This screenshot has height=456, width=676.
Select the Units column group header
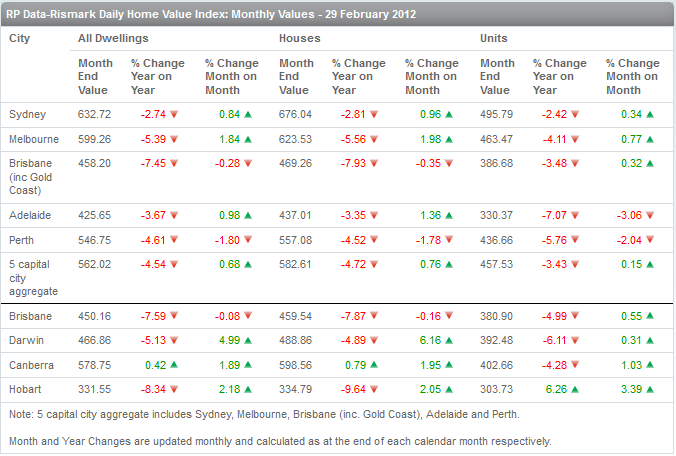[494, 38]
